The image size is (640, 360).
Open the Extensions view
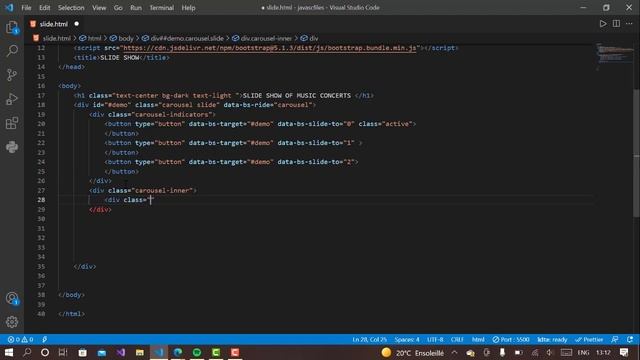12,123
